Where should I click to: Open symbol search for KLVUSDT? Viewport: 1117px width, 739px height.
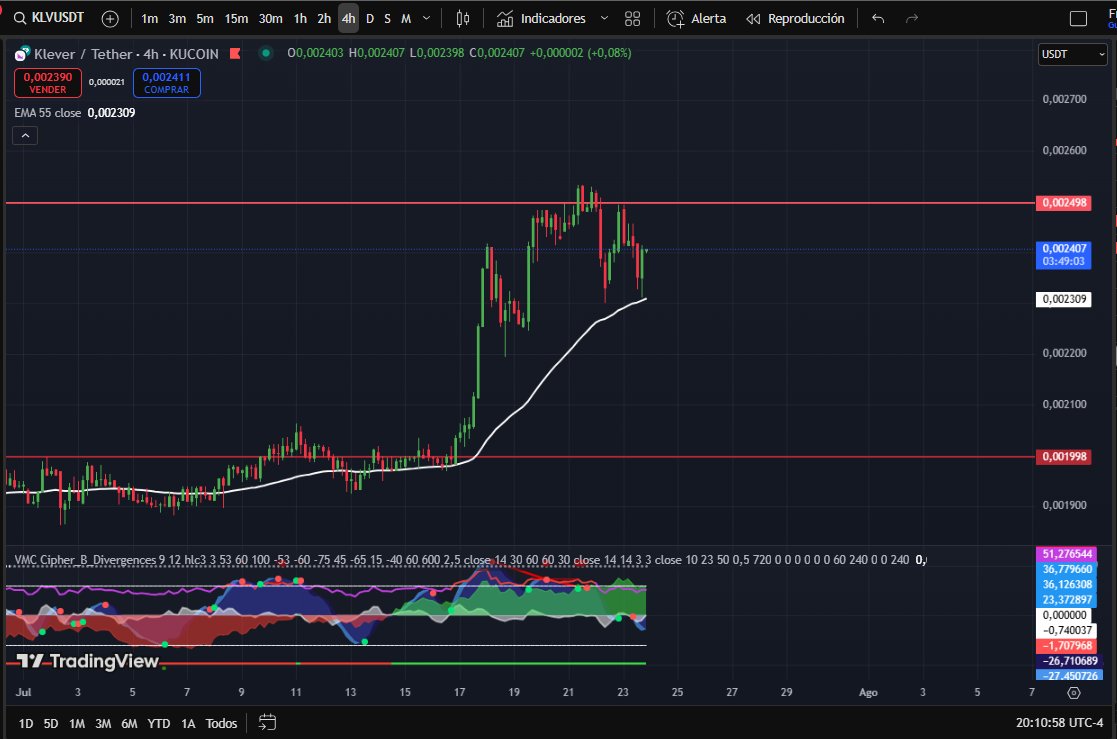[x=48, y=18]
